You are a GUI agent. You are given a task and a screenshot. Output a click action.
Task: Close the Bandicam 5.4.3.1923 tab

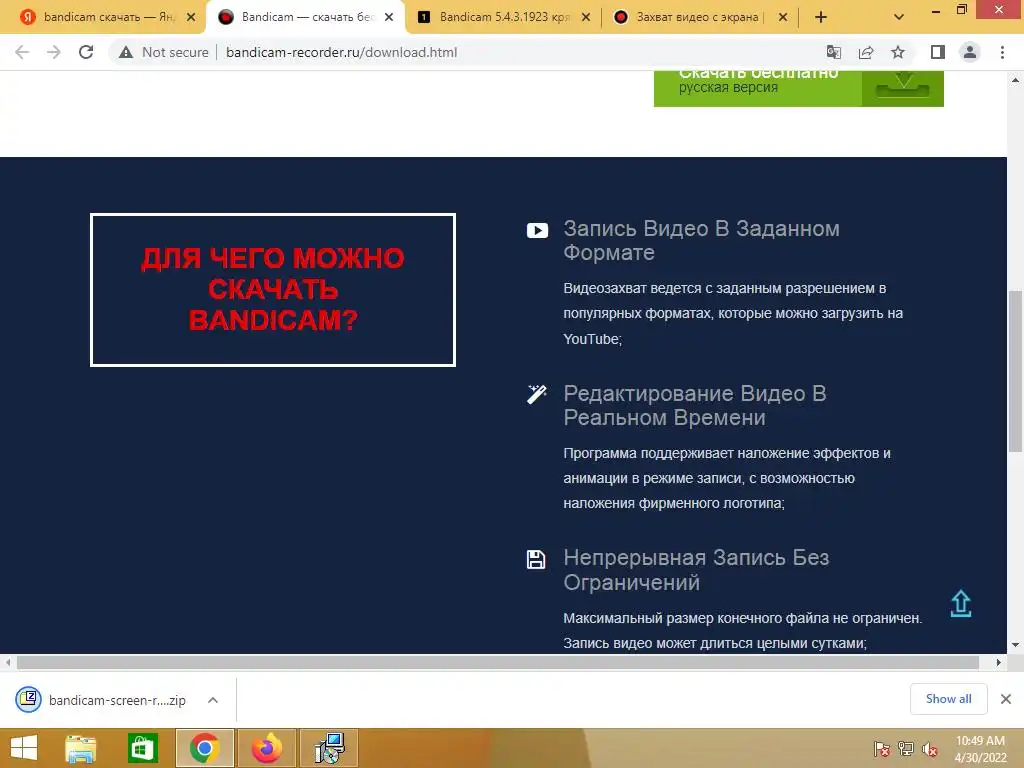coord(586,17)
